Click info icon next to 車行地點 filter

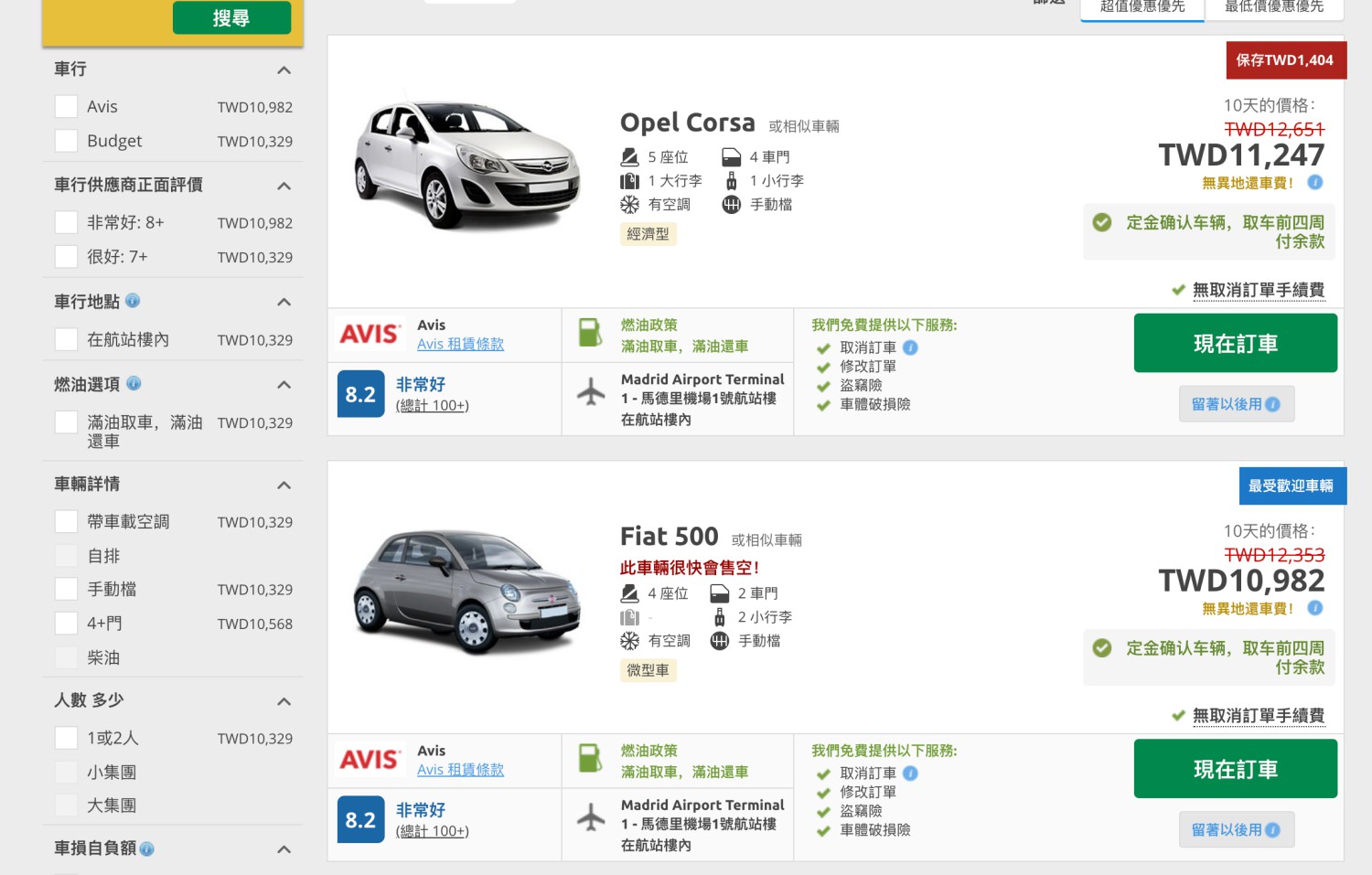click(133, 300)
